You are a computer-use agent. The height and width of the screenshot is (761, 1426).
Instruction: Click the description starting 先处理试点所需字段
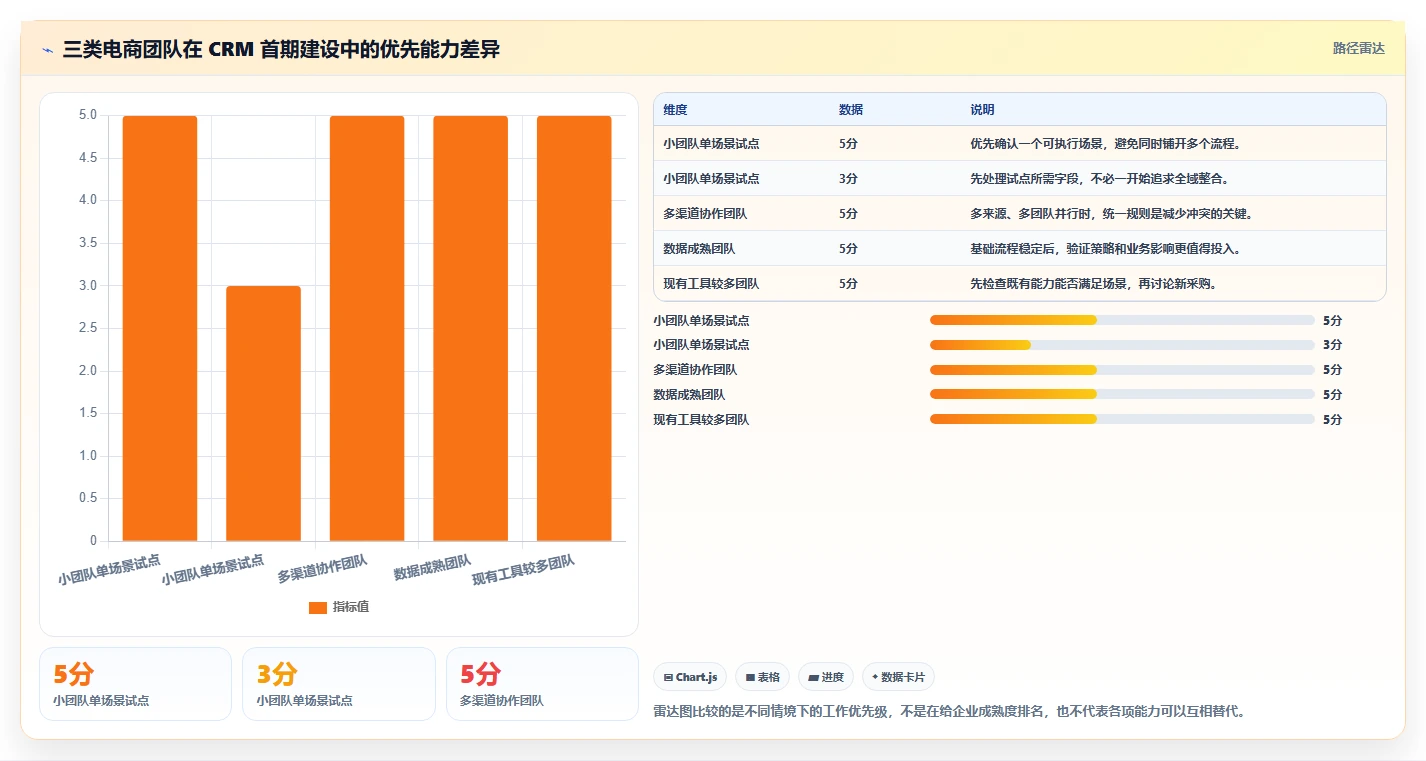pyautogui.click(x=1099, y=179)
